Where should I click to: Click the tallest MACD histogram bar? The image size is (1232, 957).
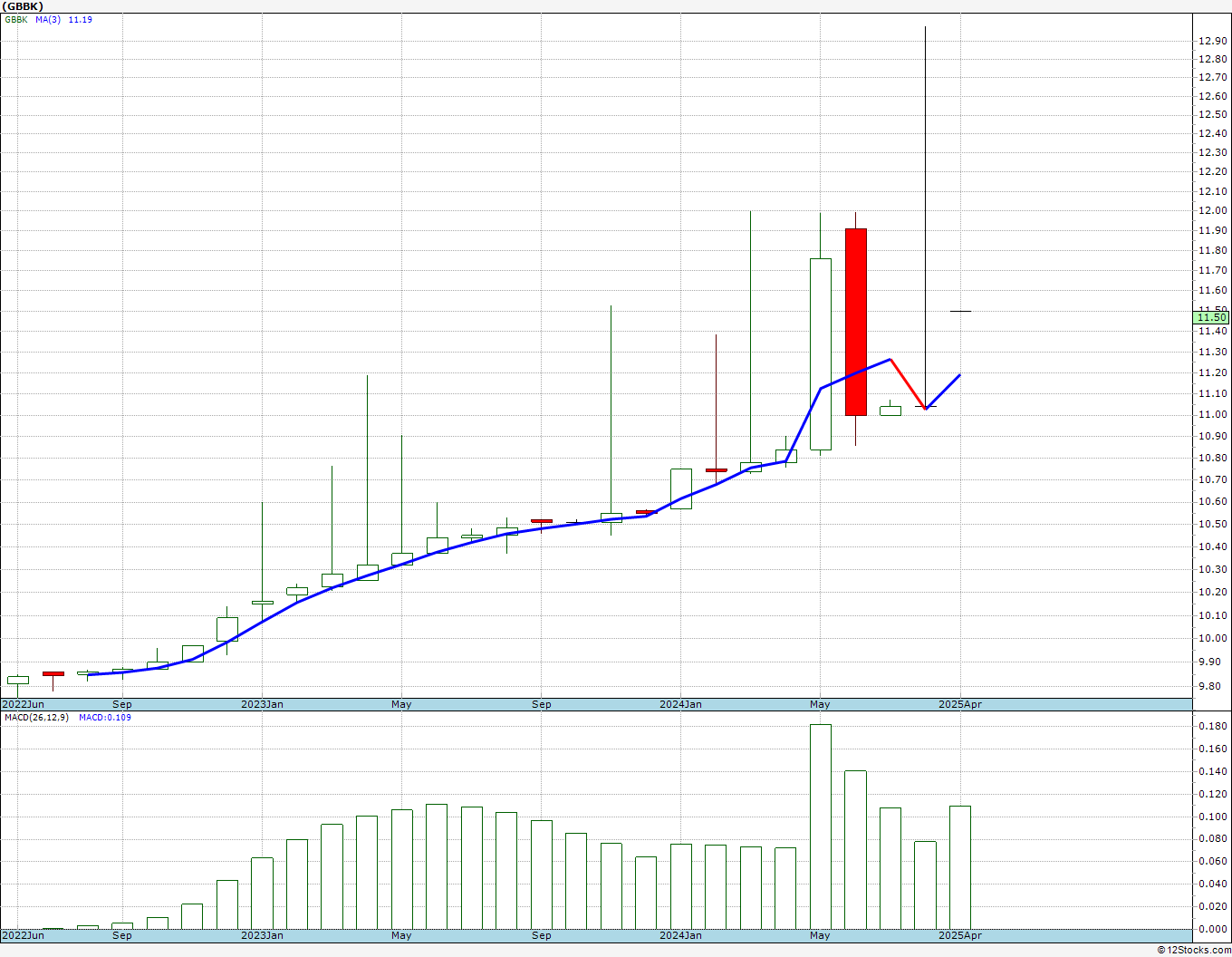[x=820, y=826]
